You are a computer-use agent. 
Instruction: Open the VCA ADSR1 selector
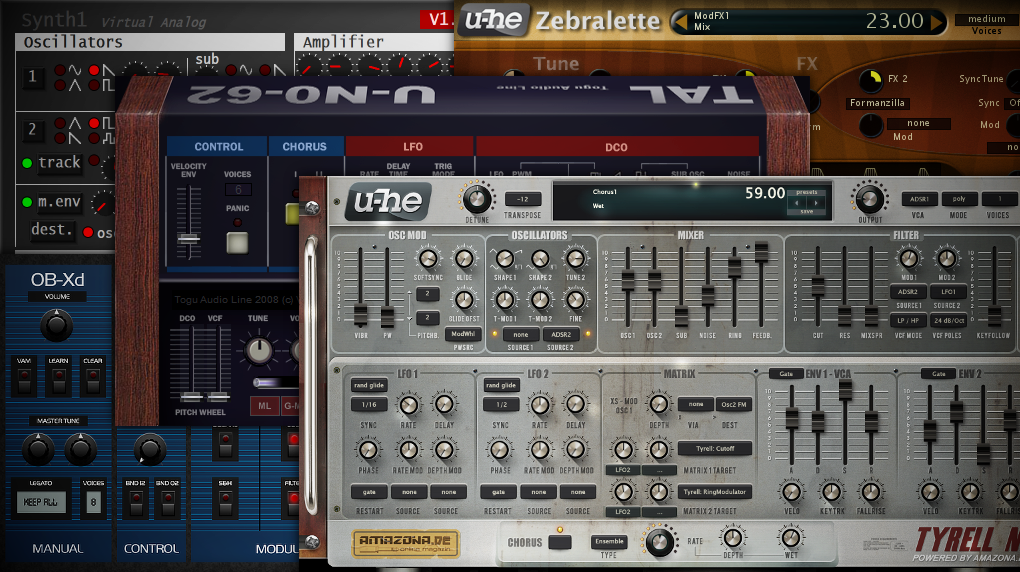[x=919, y=199]
